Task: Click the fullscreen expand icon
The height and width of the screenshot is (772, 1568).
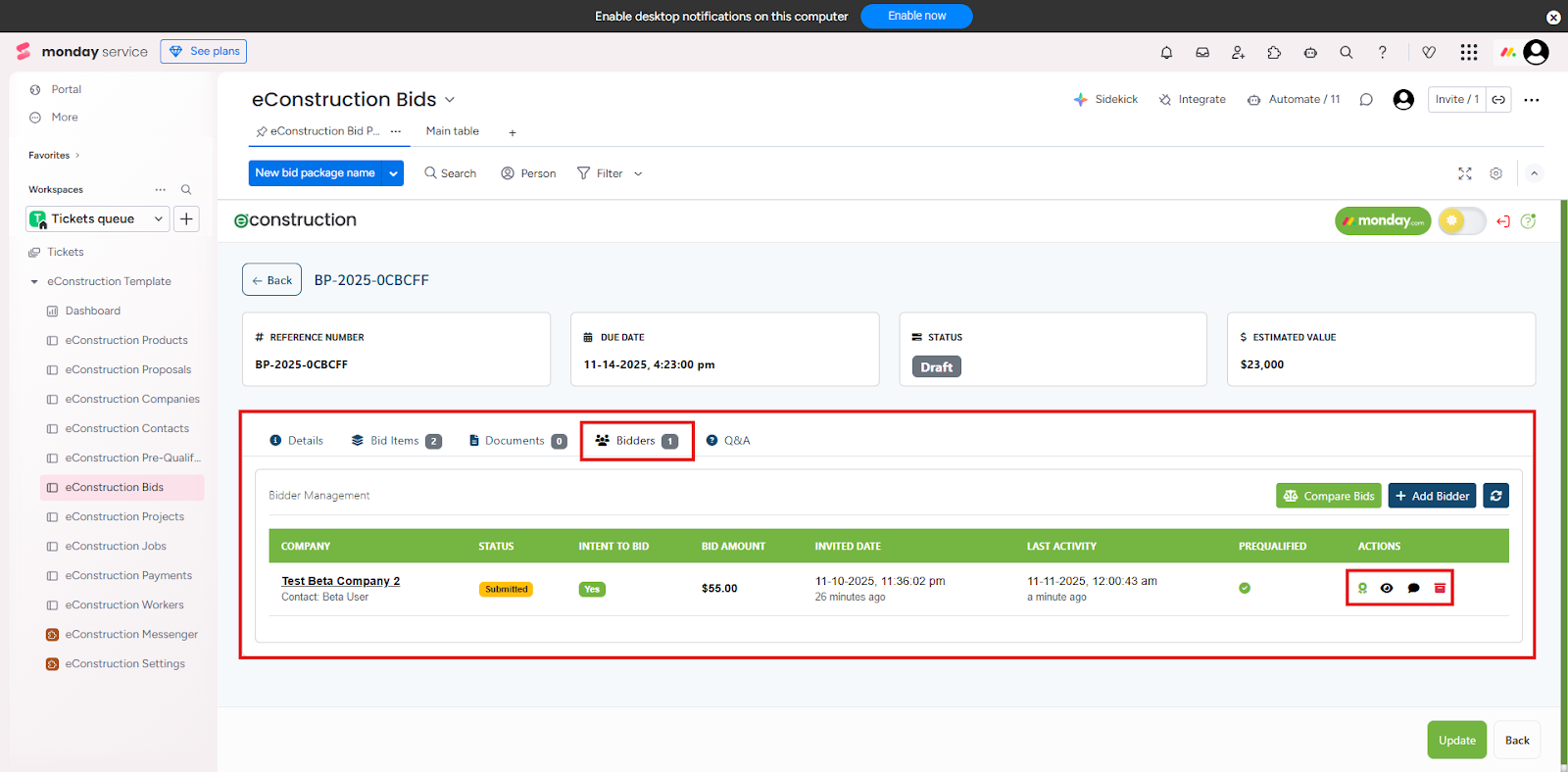Action: point(1464,173)
